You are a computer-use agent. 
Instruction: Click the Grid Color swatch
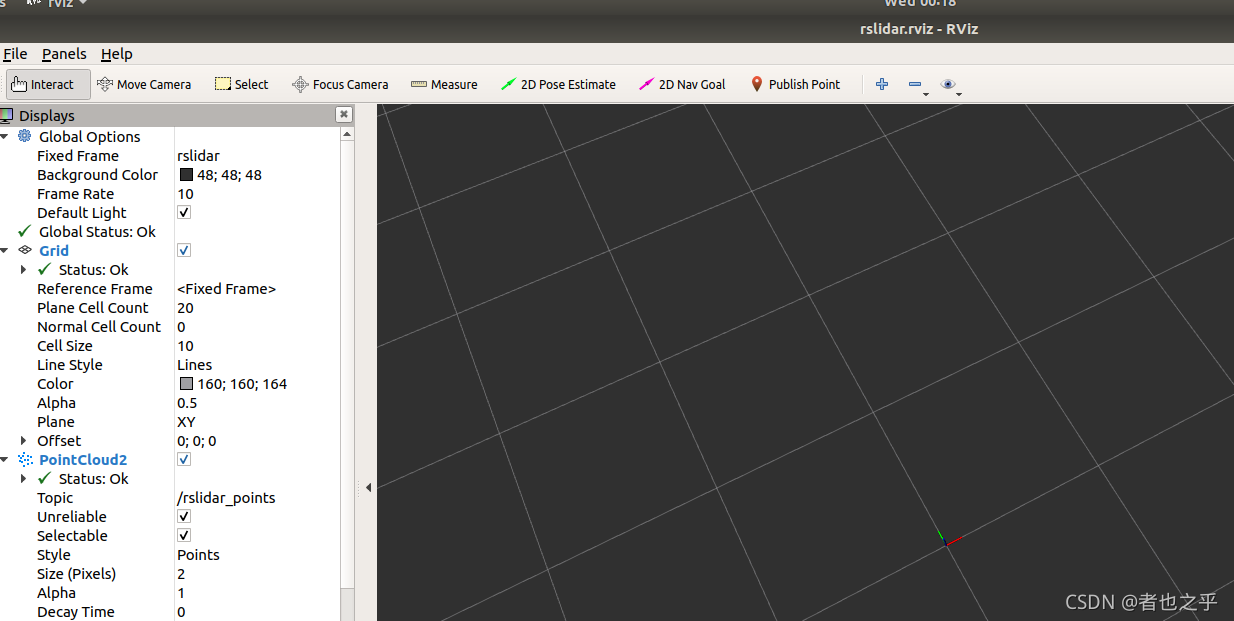186,383
